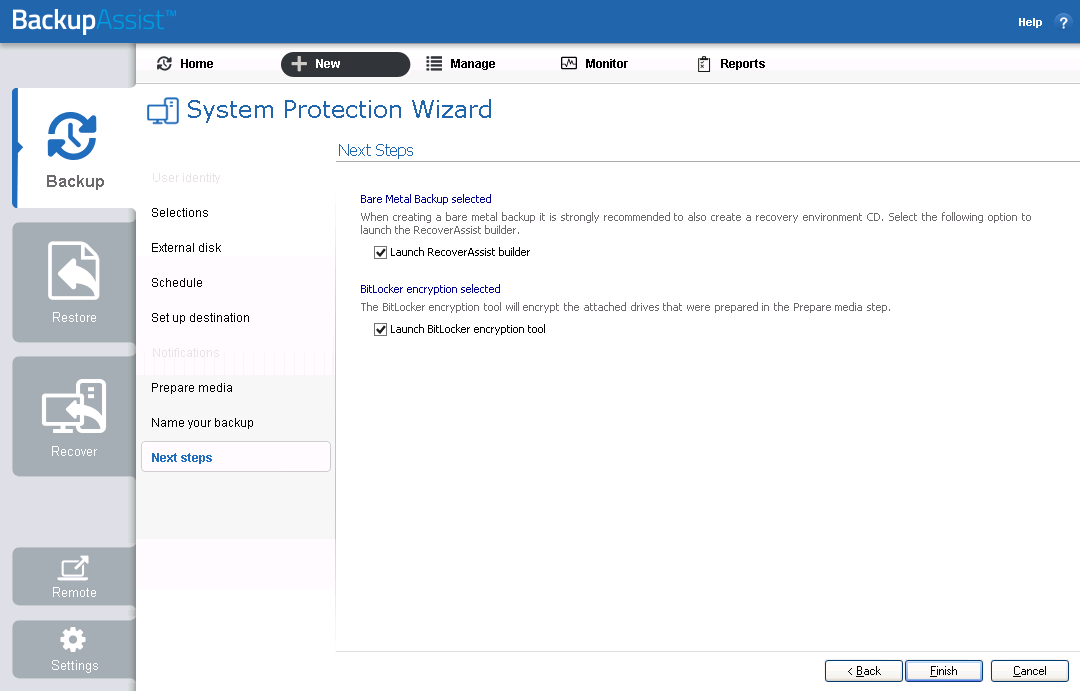1080x692 pixels.
Task: Click the Backup label in sidebar
Action: click(x=75, y=181)
